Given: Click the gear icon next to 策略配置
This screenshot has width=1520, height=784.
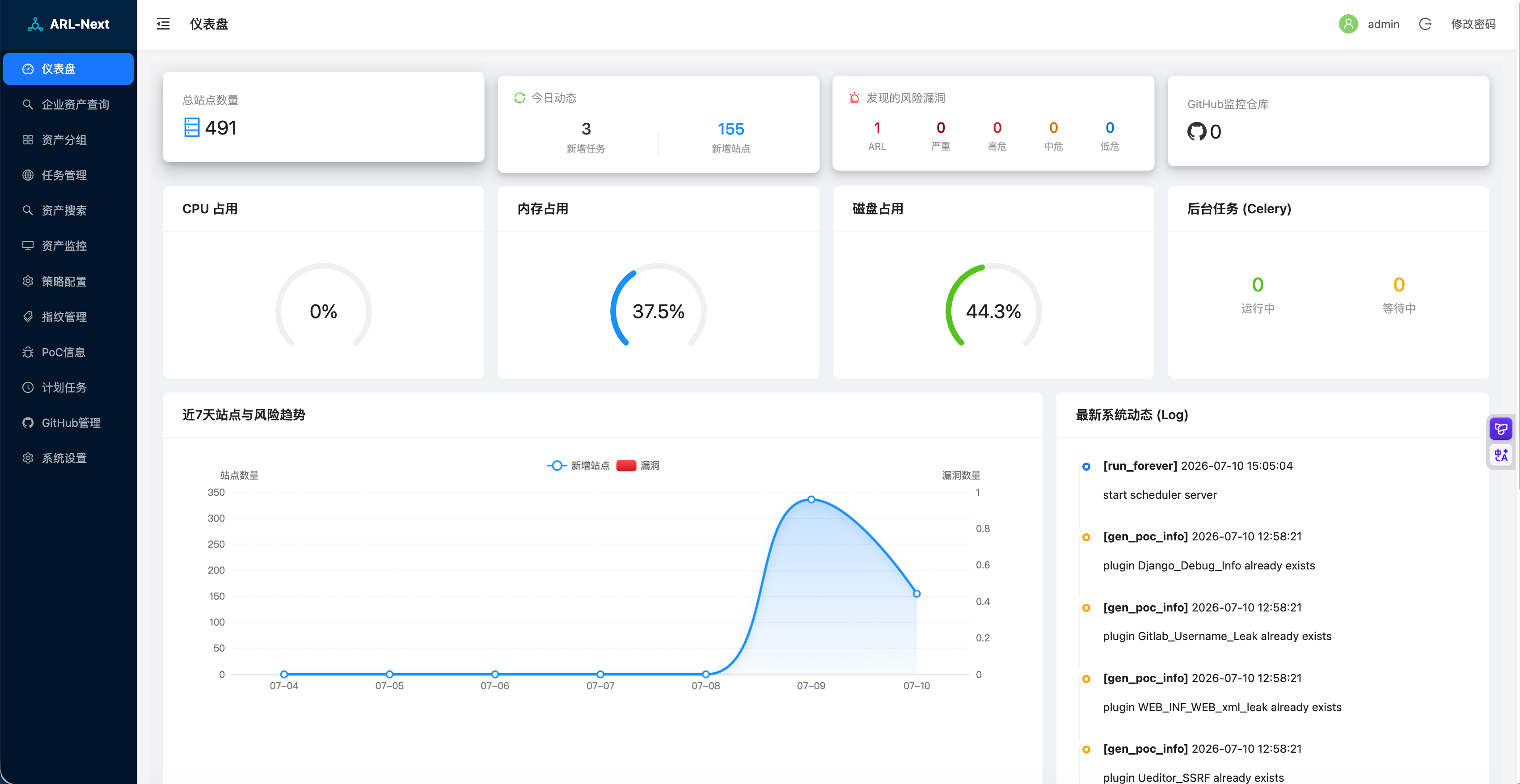Looking at the screenshot, I should coord(28,282).
